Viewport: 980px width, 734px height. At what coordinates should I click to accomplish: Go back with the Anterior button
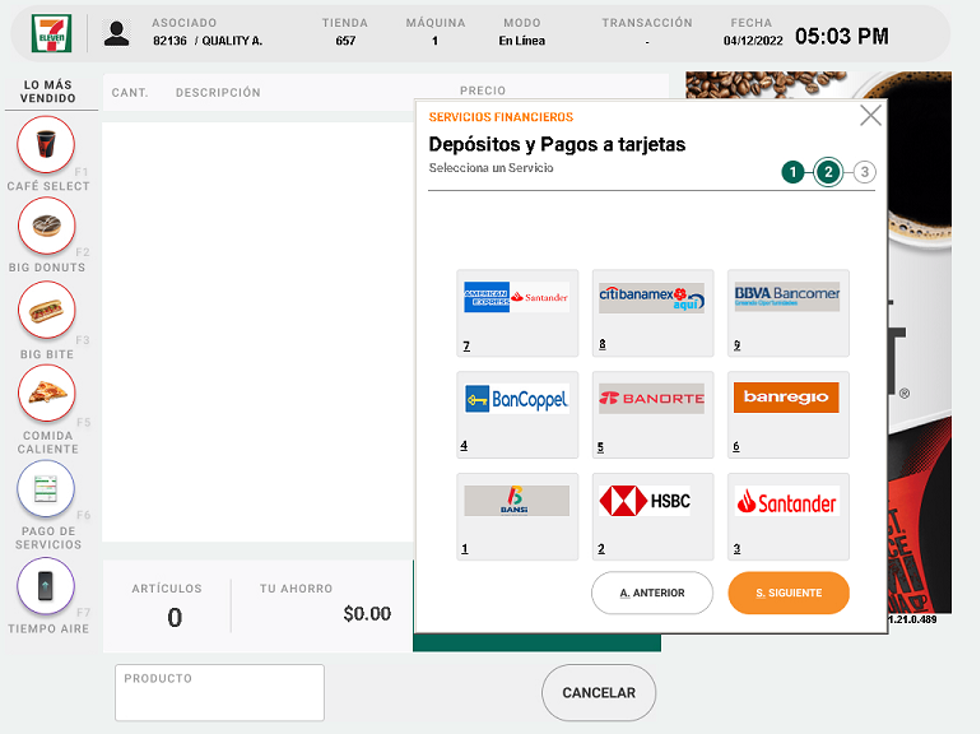652,593
